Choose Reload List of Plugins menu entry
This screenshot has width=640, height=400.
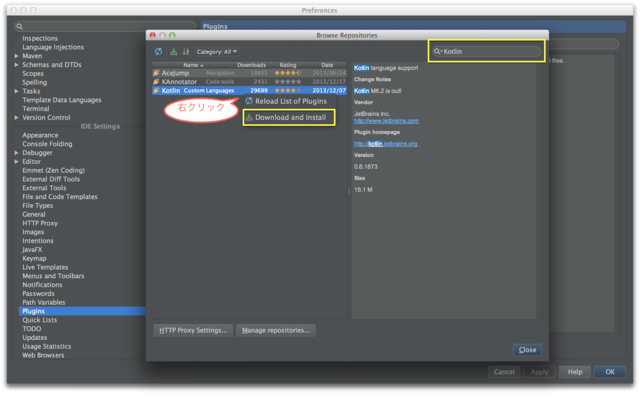289,101
